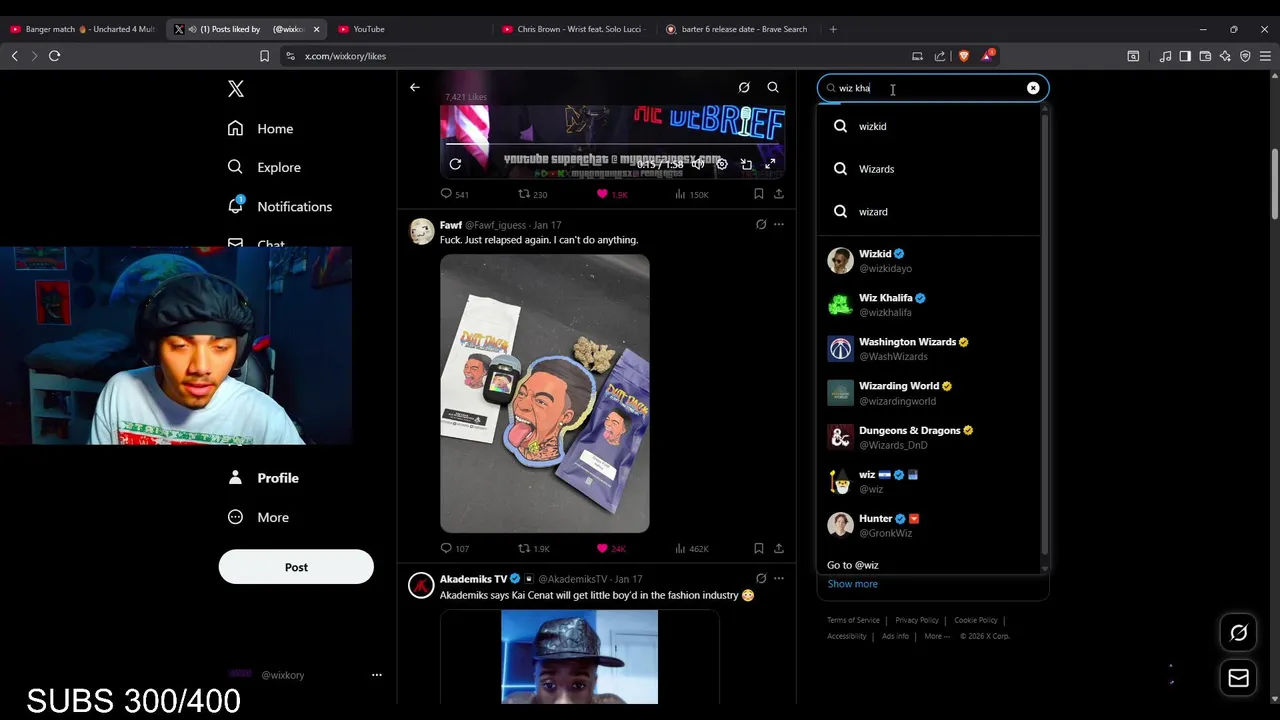Open Explore in the left navigation

tap(264, 167)
